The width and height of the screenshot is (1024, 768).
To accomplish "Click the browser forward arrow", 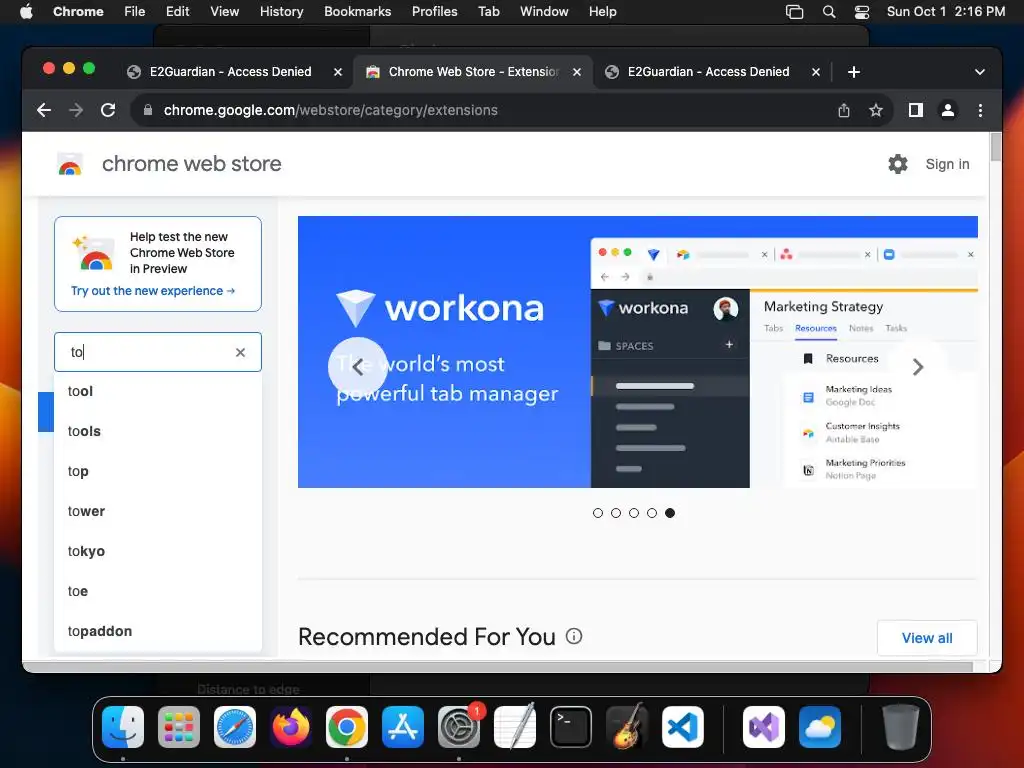I will (x=76, y=110).
